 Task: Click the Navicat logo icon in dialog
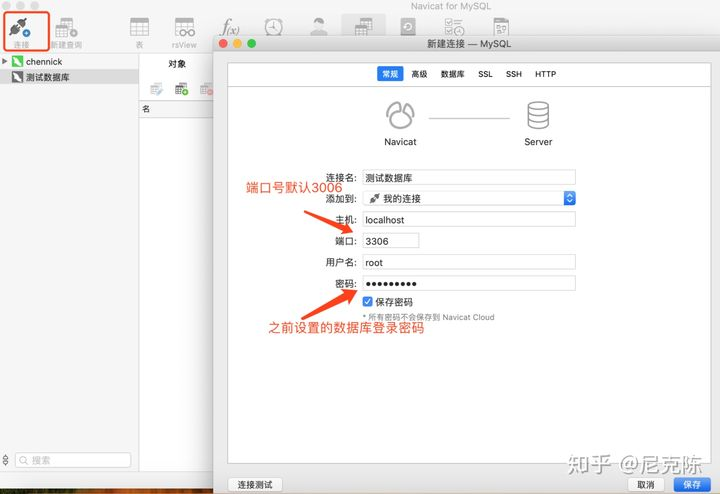(400, 115)
